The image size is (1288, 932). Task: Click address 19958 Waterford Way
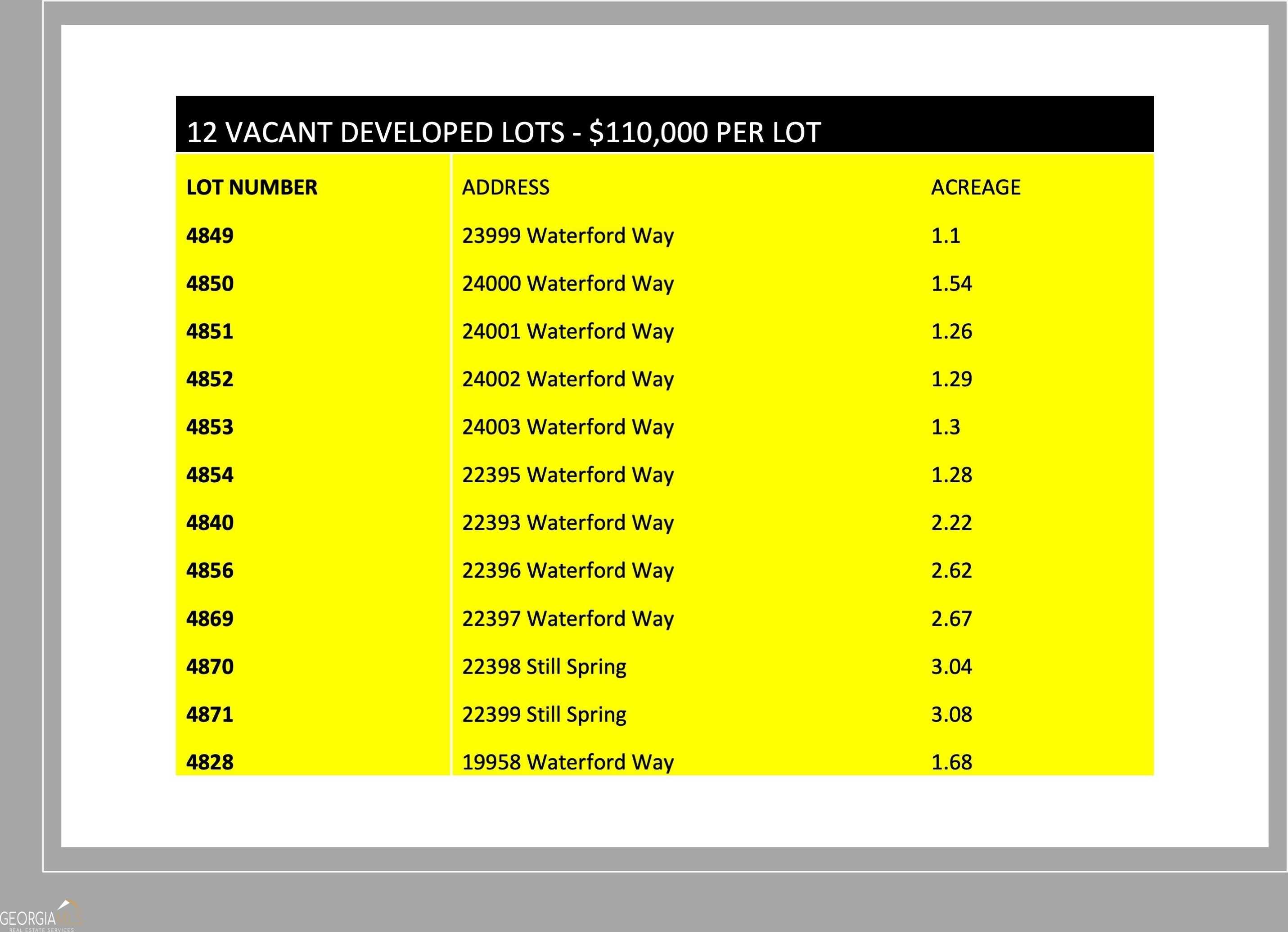(x=567, y=763)
